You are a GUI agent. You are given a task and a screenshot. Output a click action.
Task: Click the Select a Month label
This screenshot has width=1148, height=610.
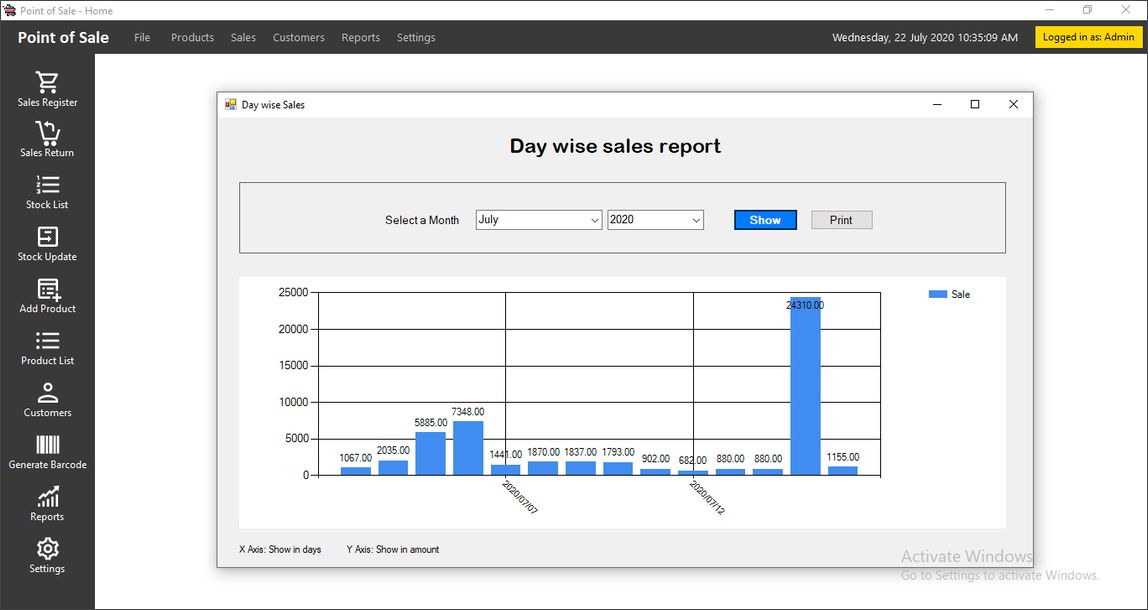point(422,220)
